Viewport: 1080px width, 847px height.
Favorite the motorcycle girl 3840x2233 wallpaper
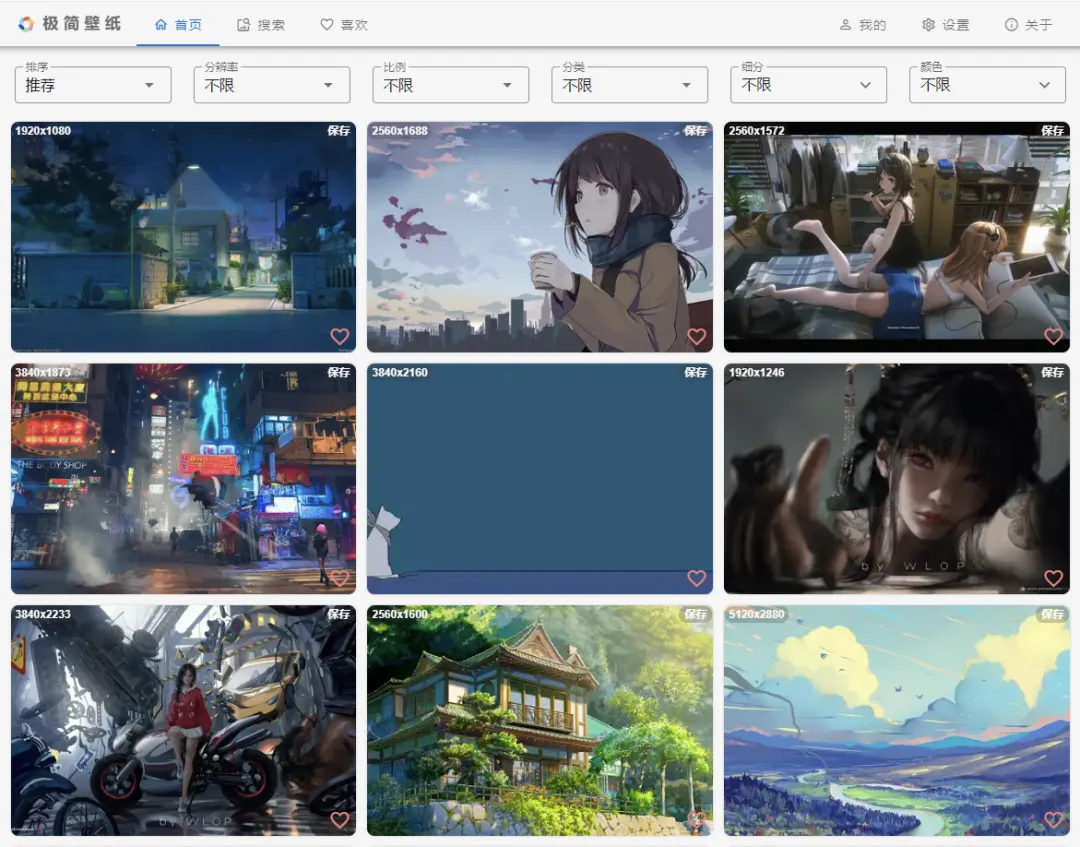(x=340, y=820)
